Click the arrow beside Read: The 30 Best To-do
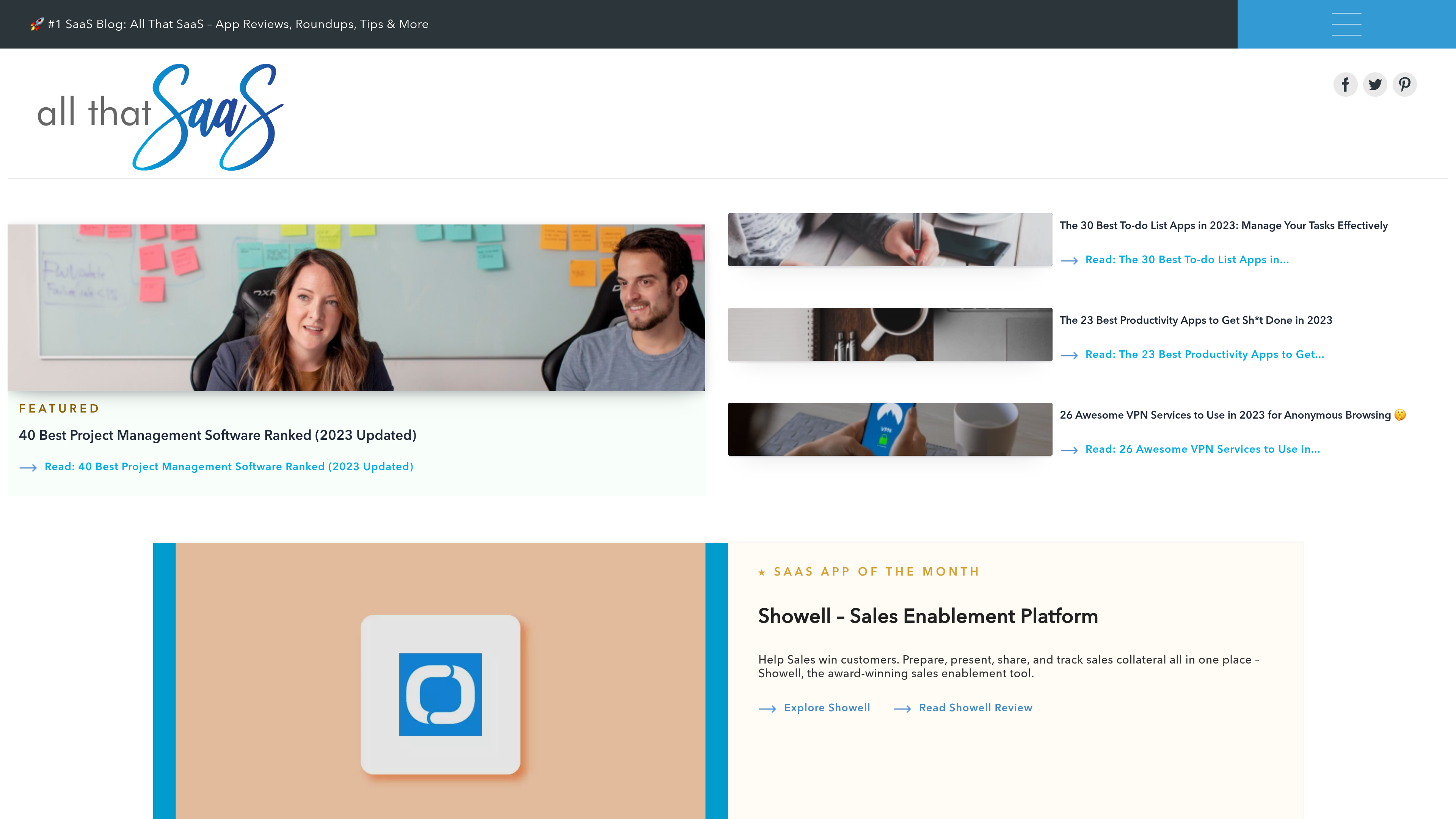This screenshot has width=1456, height=819. click(1069, 260)
